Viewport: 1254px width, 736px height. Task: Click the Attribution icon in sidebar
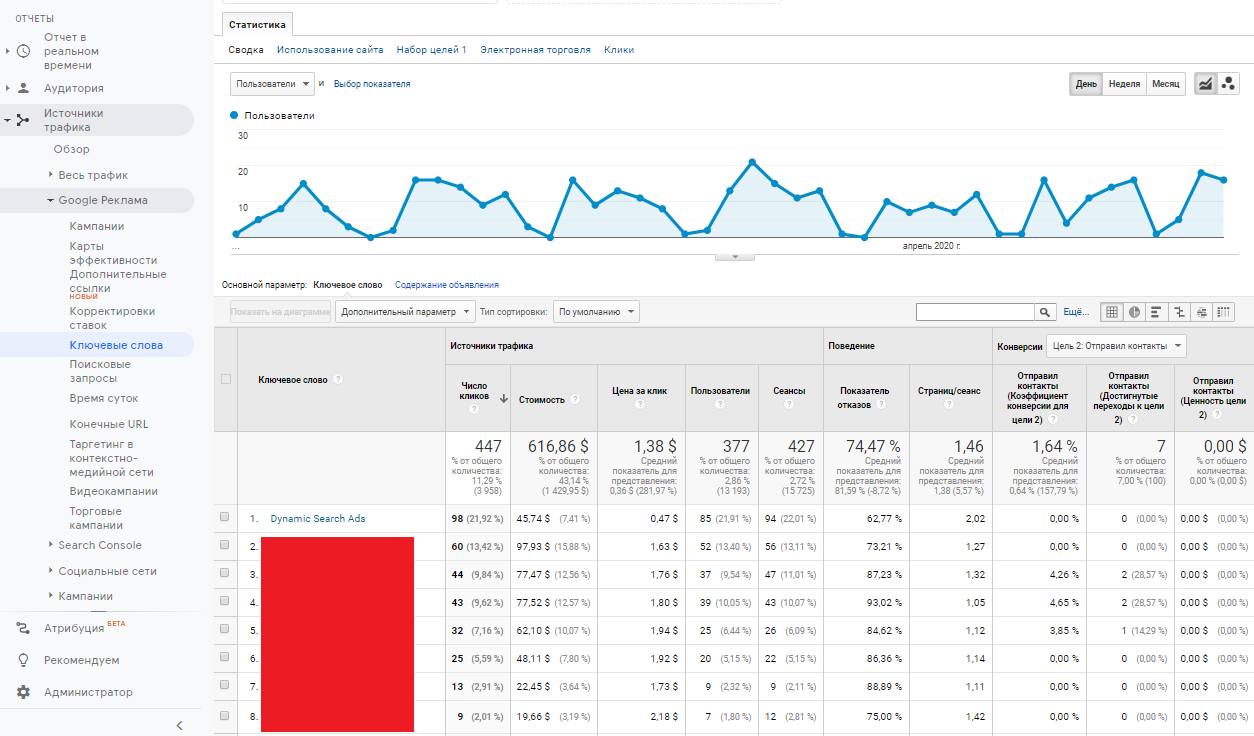pos(24,628)
